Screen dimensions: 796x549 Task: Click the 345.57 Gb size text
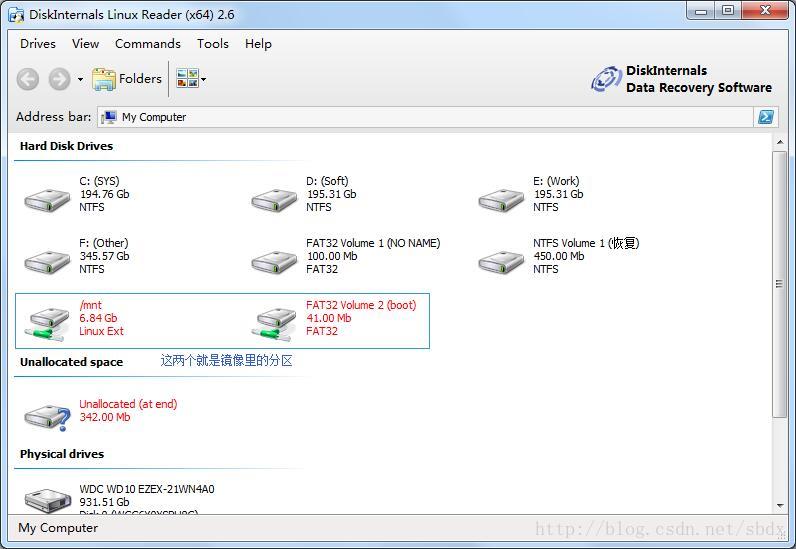[x=105, y=256]
